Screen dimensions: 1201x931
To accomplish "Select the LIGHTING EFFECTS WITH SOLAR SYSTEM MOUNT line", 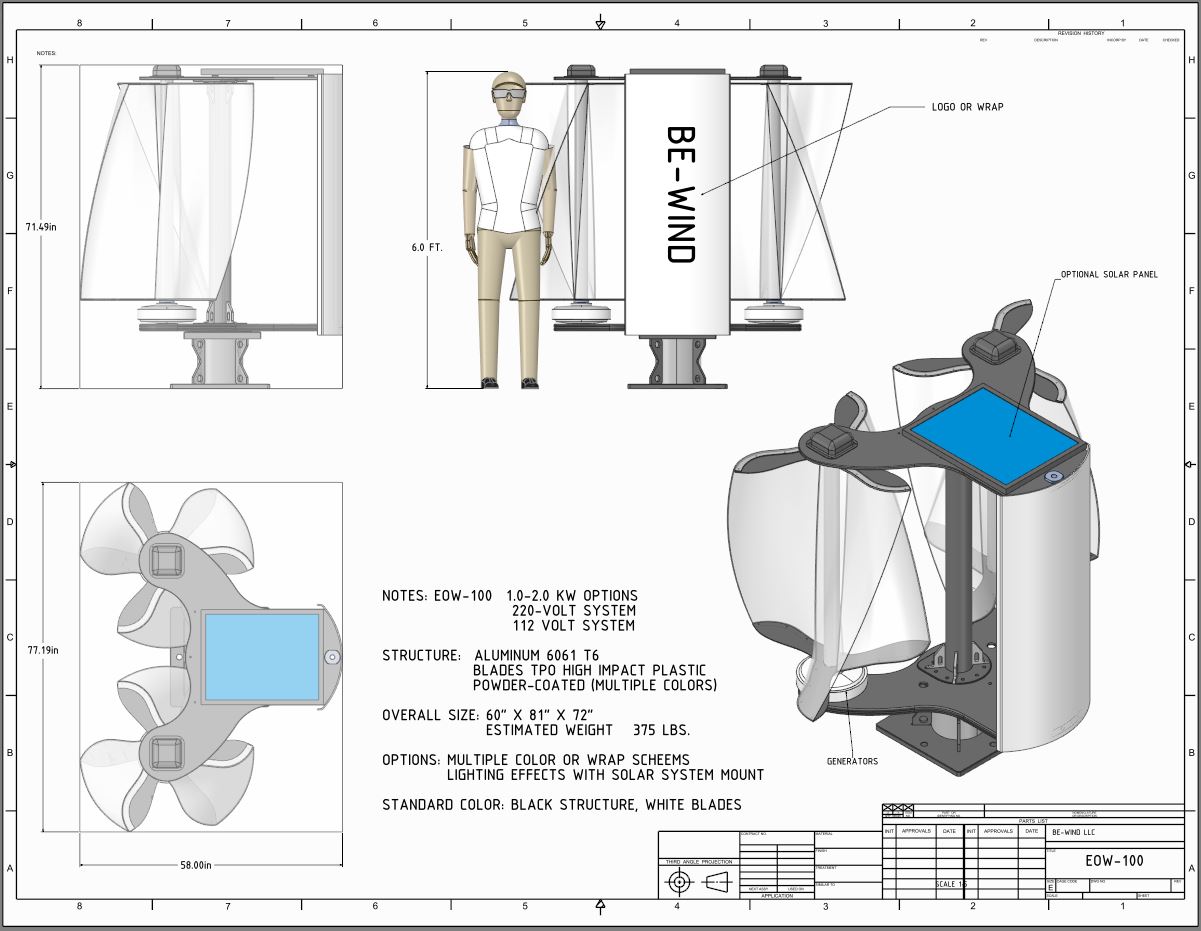I will click(x=606, y=775).
